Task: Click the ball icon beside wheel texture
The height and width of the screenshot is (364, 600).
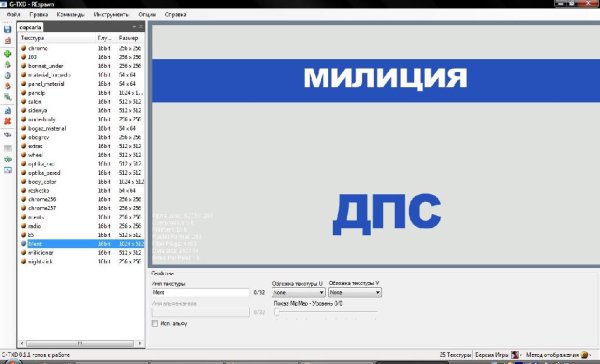Action: (23, 155)
